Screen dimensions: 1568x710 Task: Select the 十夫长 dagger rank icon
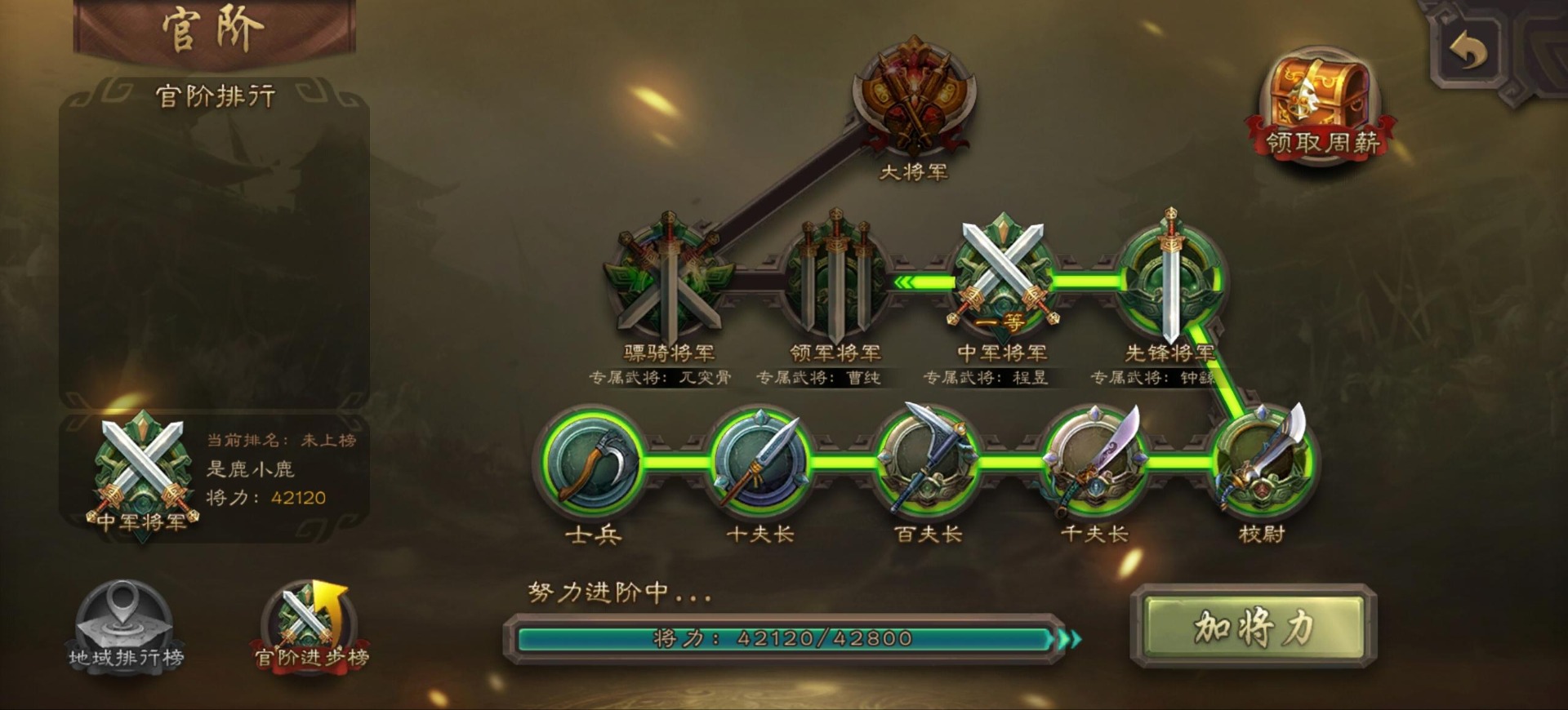[759, 462]
